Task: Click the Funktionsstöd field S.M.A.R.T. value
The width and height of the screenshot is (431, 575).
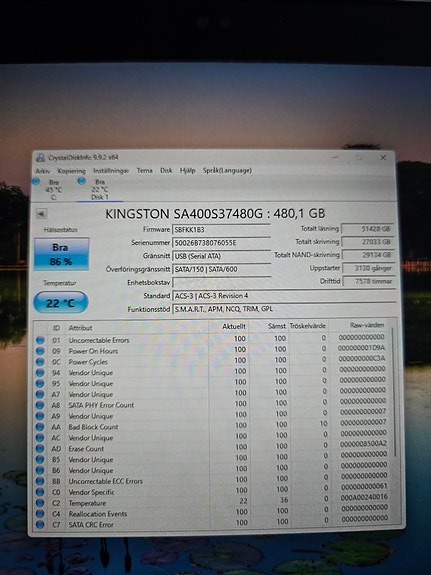Action: pyautogui.click(x=284, y=309)
